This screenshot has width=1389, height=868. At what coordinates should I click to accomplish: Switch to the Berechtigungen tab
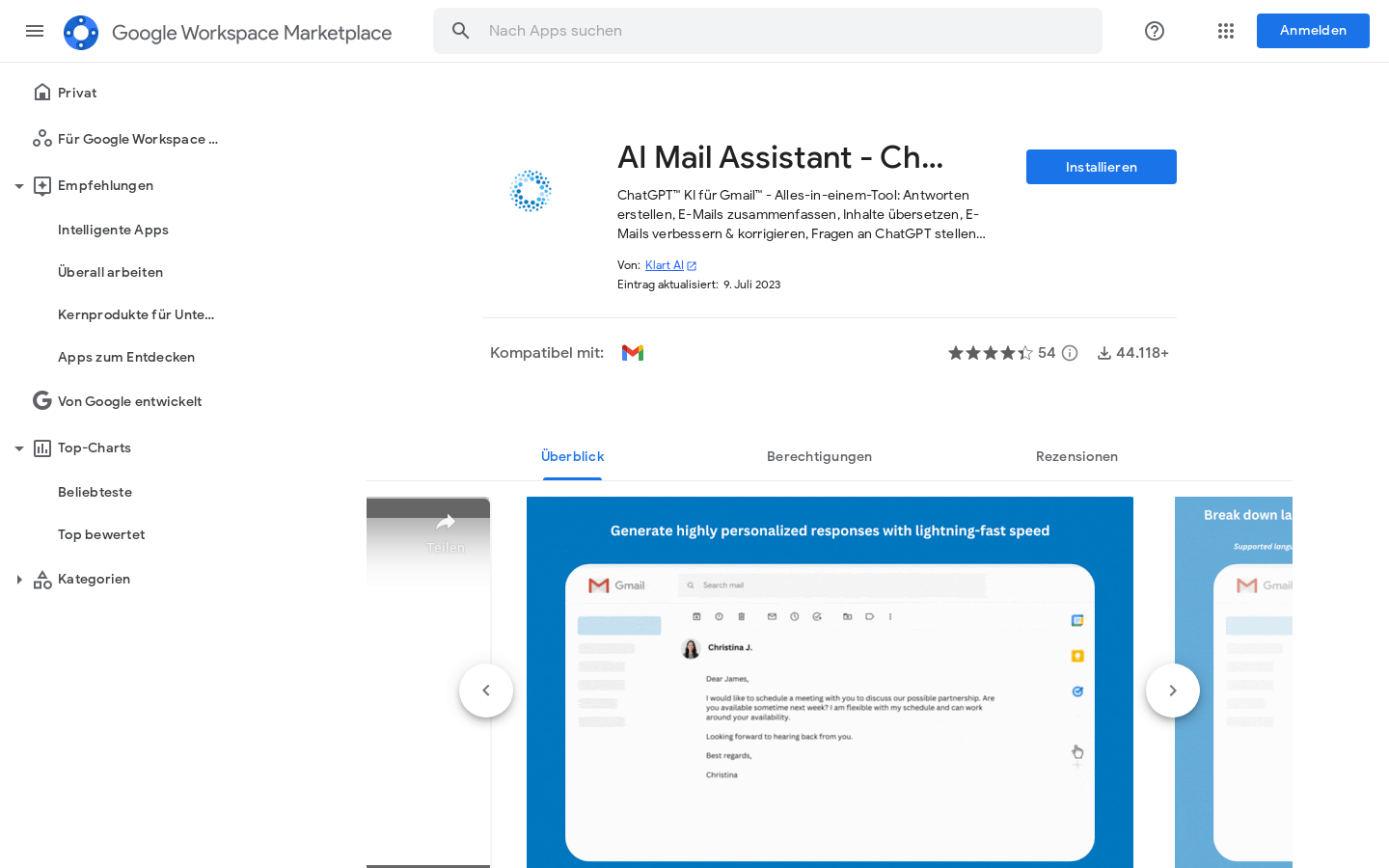coord(819,456)
